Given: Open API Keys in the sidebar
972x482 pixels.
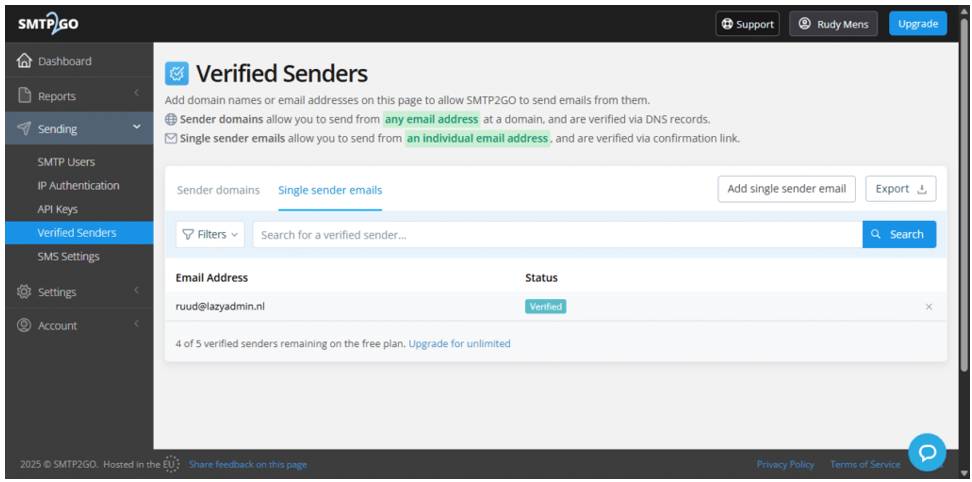Looking at the screenshot, I should click(58, 209).
